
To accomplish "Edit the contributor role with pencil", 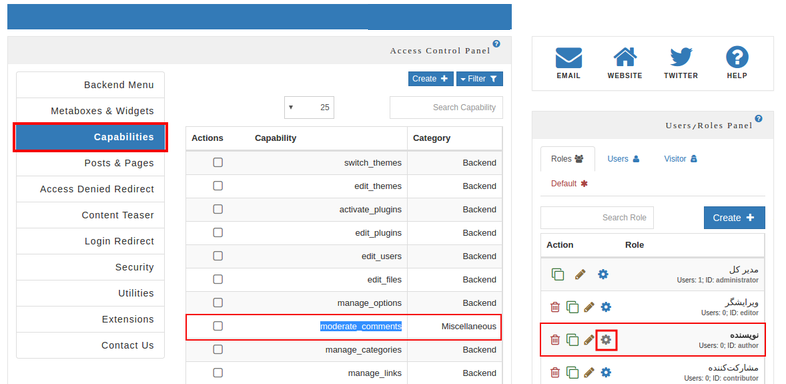I will (589, 372).
